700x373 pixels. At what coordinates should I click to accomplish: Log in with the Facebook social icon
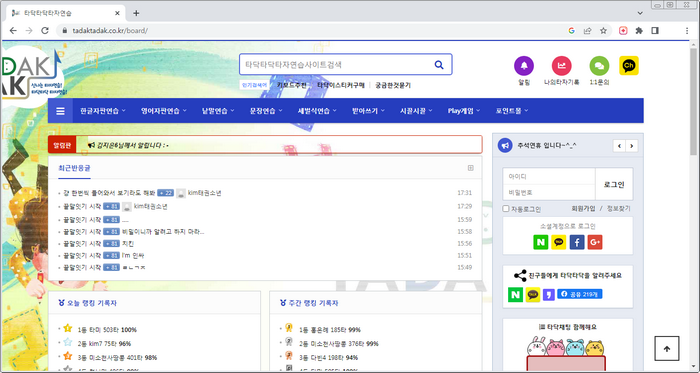577,242
